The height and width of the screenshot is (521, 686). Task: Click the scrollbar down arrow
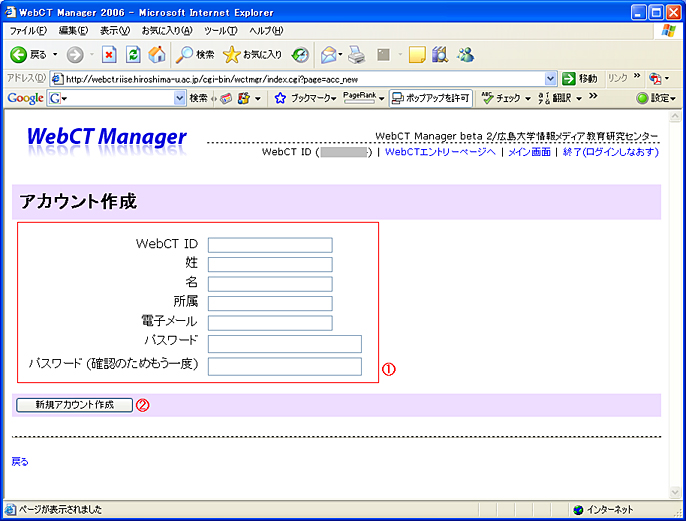click(x=675, y=493)
